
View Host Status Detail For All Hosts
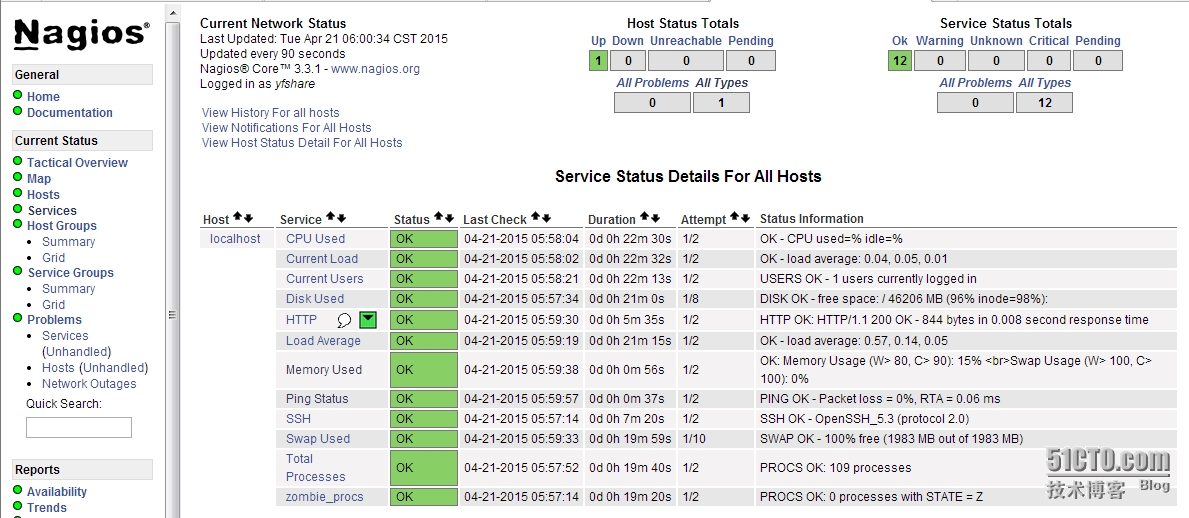(x=302, y=143)
